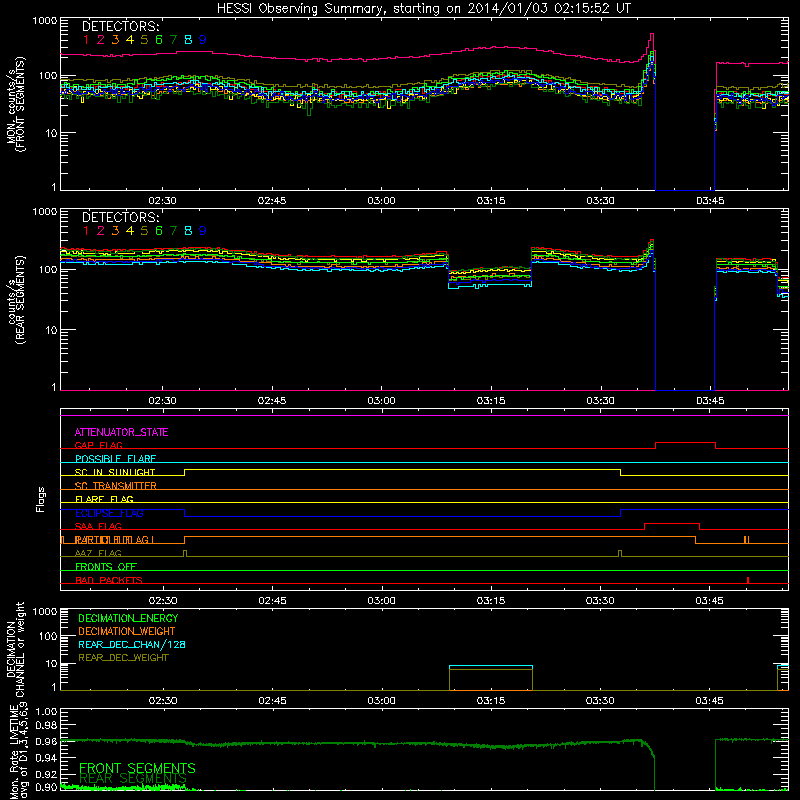Click the SC_IN_SUNLIGHT flag label
The height and width of the screenshot is (800, 800).
pos(115,472)
